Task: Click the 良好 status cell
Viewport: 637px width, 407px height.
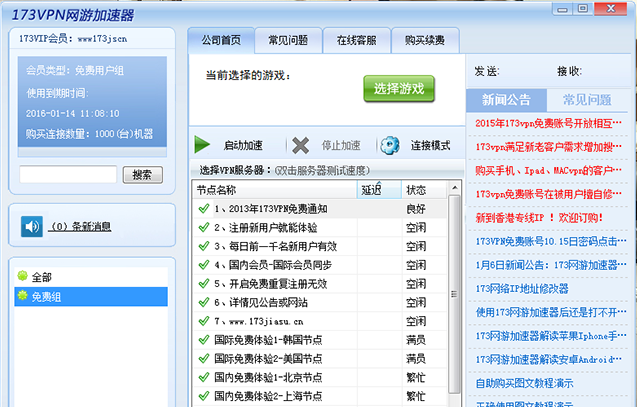Action: (x=416, y=209)
